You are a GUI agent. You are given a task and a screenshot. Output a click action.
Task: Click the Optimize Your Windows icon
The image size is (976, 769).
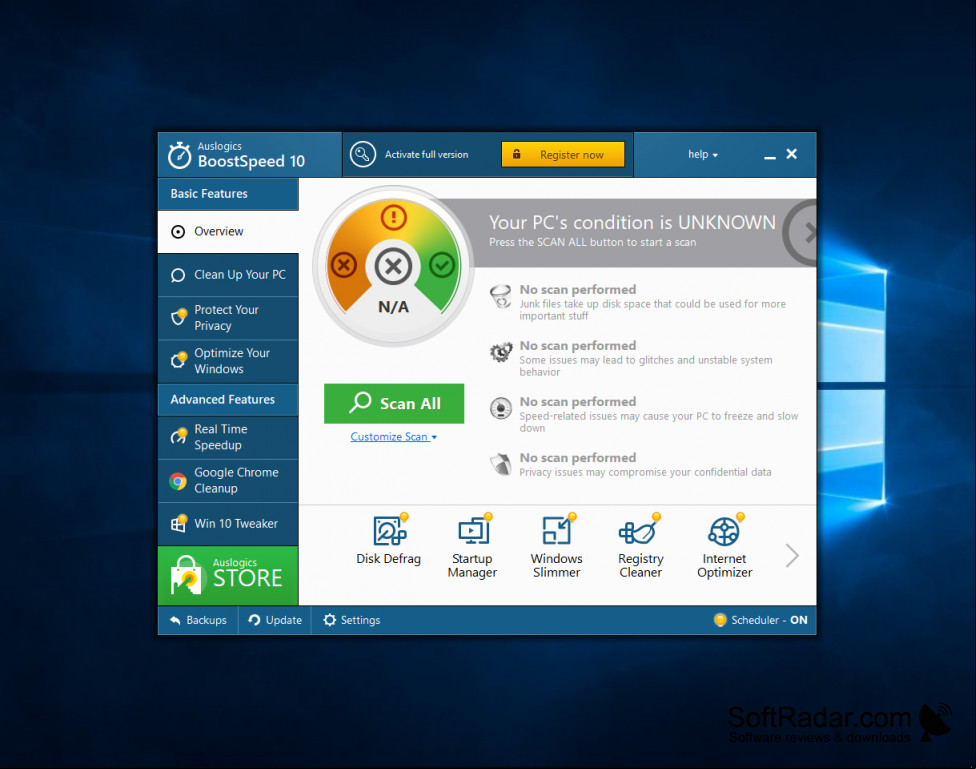pos(179,360)
